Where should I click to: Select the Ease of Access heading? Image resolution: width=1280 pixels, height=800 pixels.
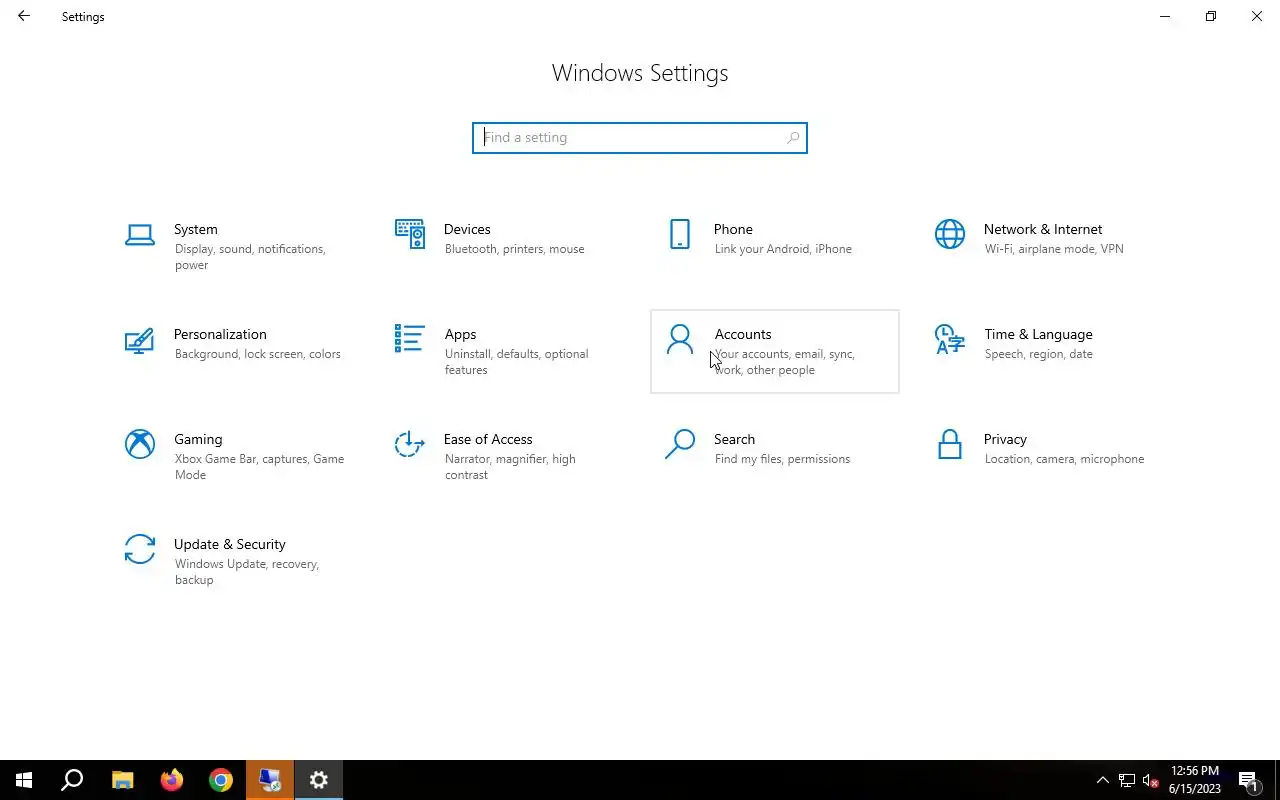pos(488,439)
